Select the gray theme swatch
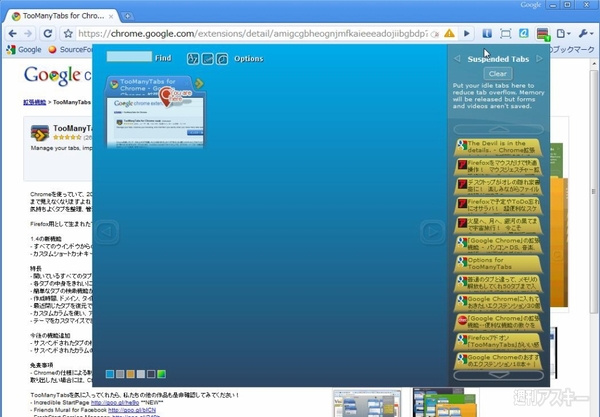 [x=120, y=374]
